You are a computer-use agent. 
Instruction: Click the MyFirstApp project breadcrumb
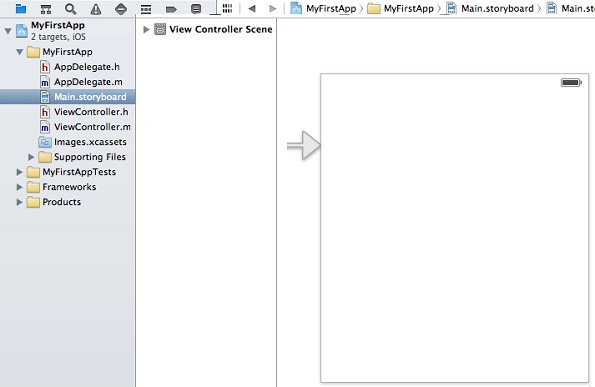pos(323,8)
